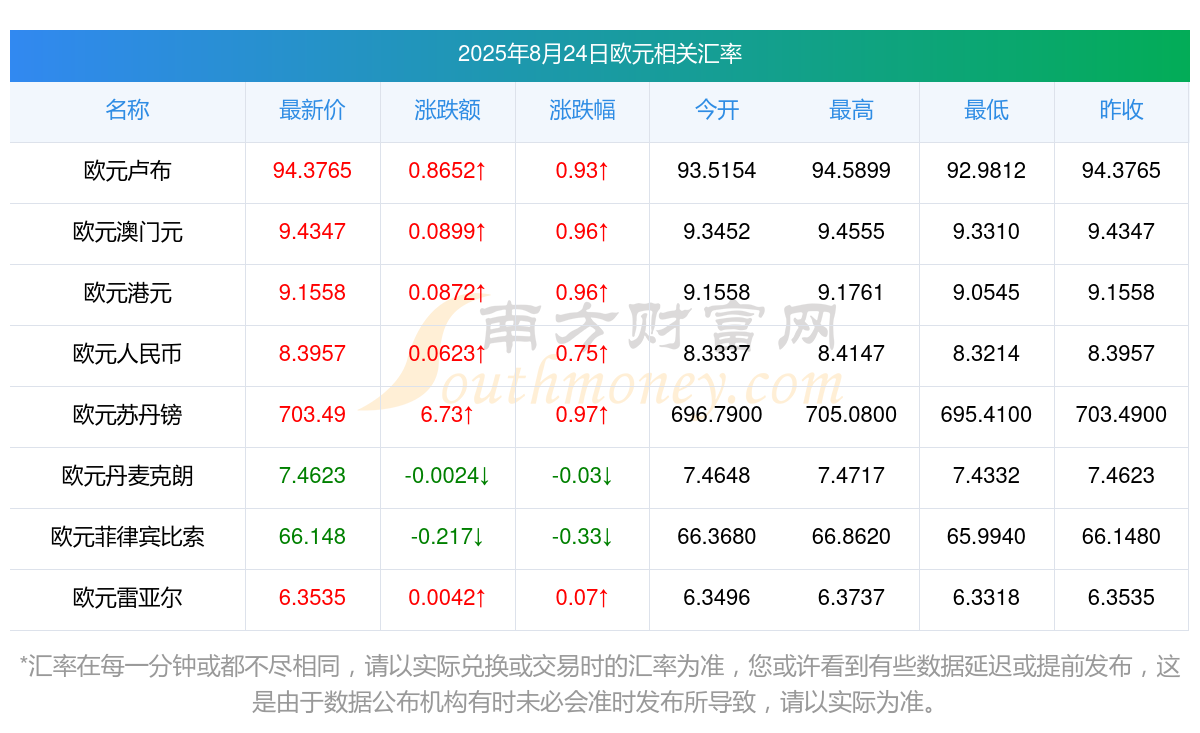Select the 名称 column header

(x=127, y=110)
